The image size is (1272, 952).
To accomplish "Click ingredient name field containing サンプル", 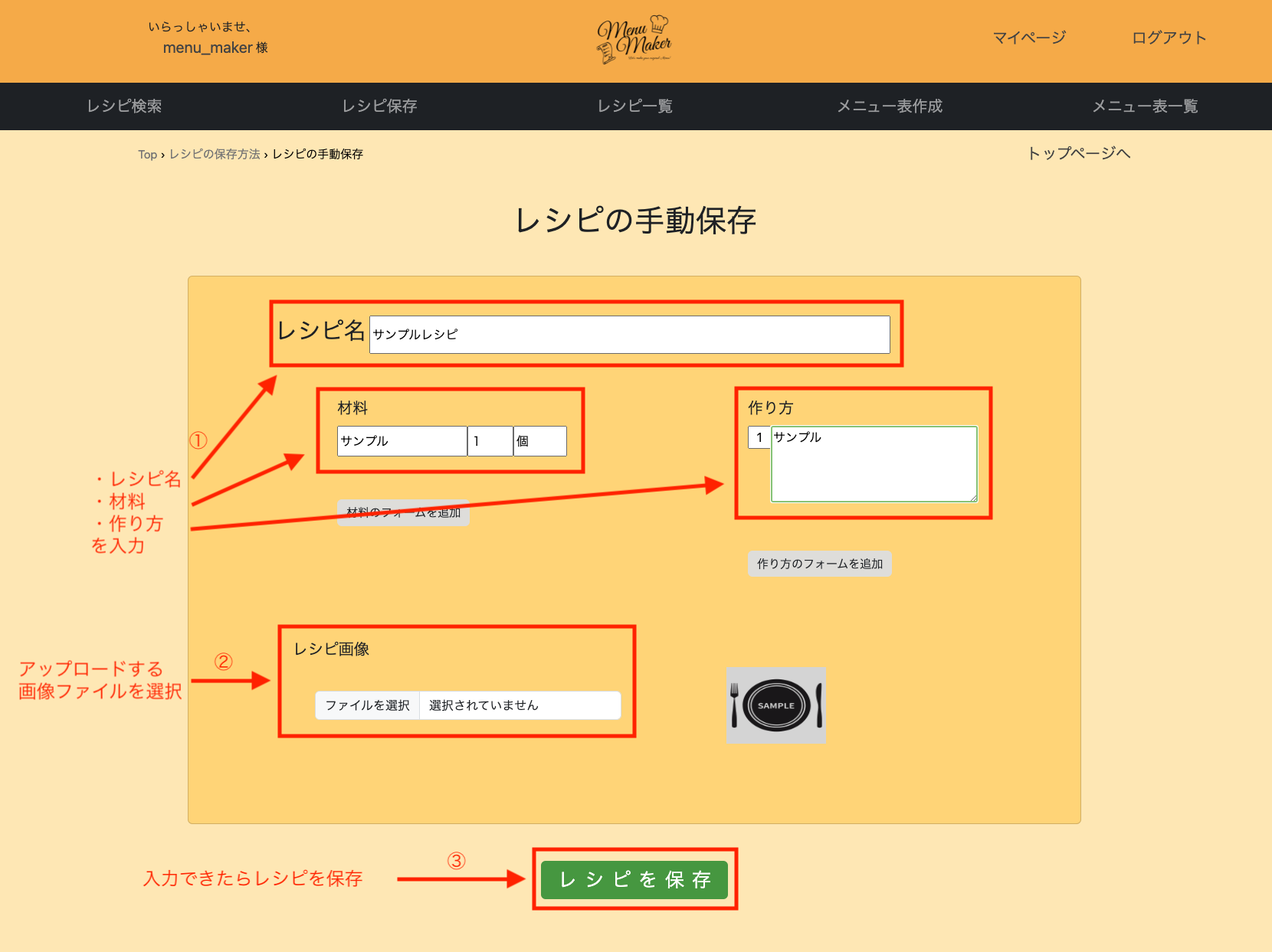I will [402, 441].
